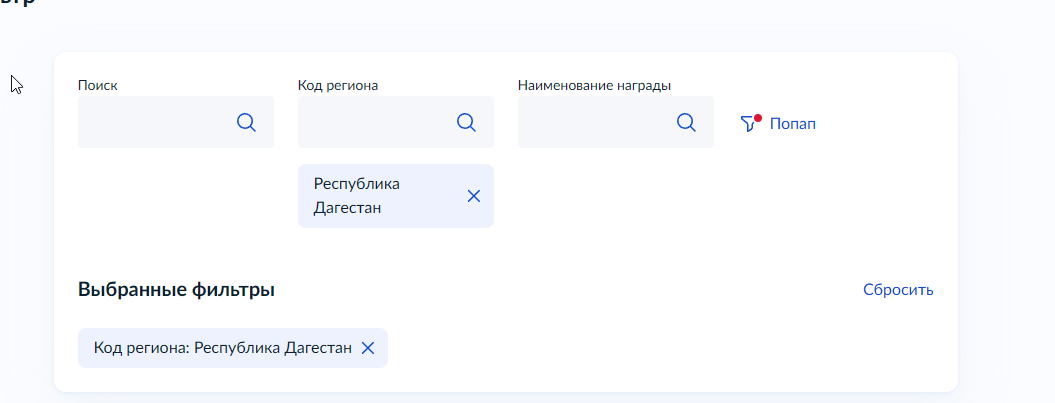1055x403 pixels.
Task: Focus the Наименование награды input field
Action: pos(595,122)
